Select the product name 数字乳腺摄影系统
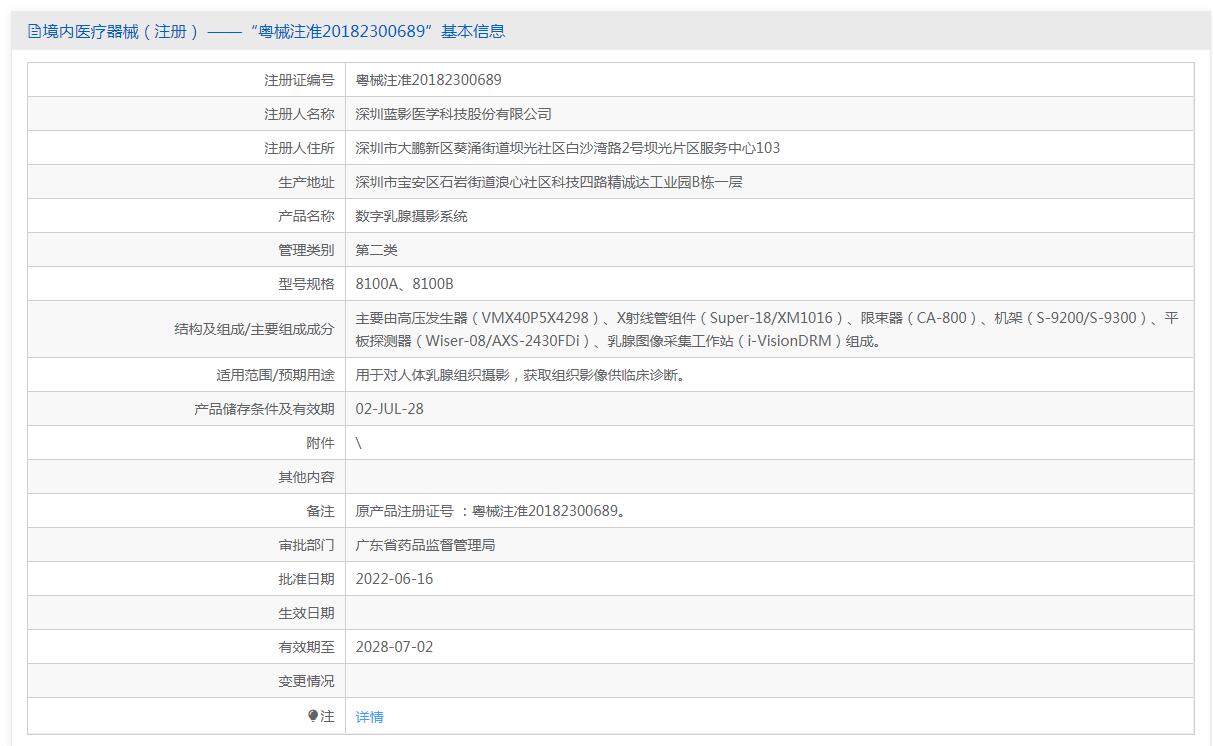This screenshot has width=1213, height=746. point(411,216)
